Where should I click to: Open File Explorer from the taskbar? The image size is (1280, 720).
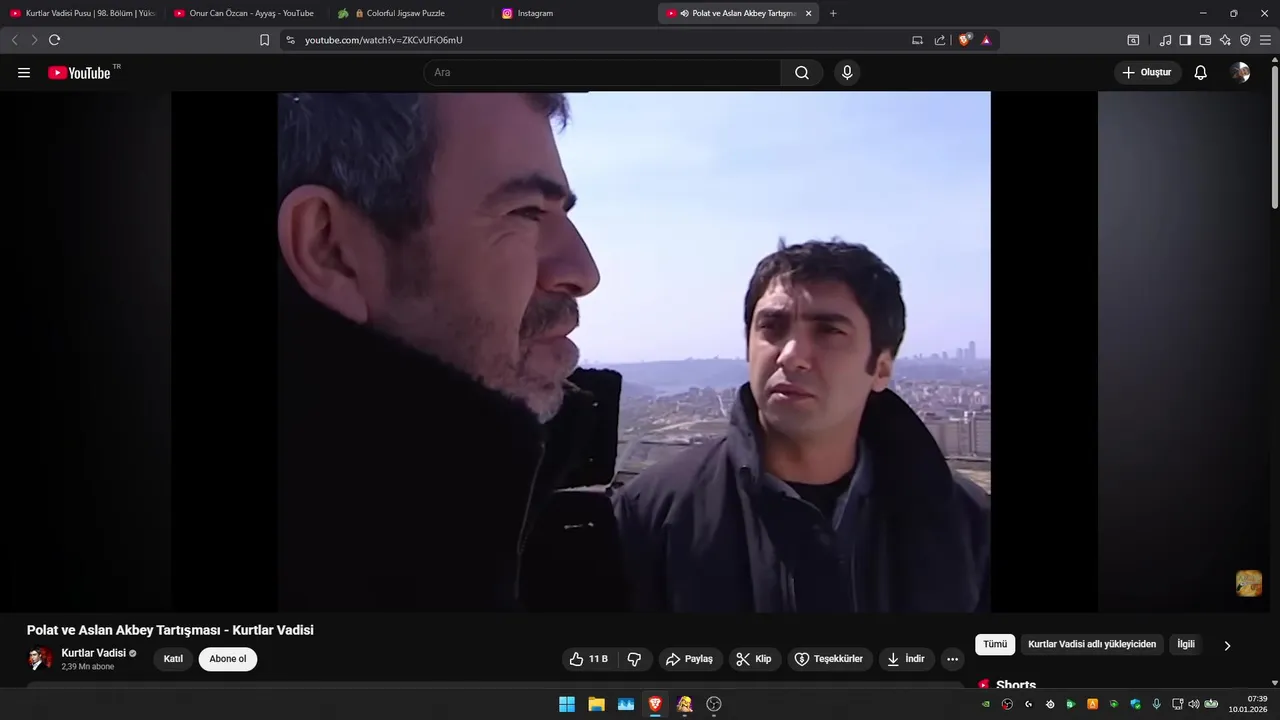596,704
